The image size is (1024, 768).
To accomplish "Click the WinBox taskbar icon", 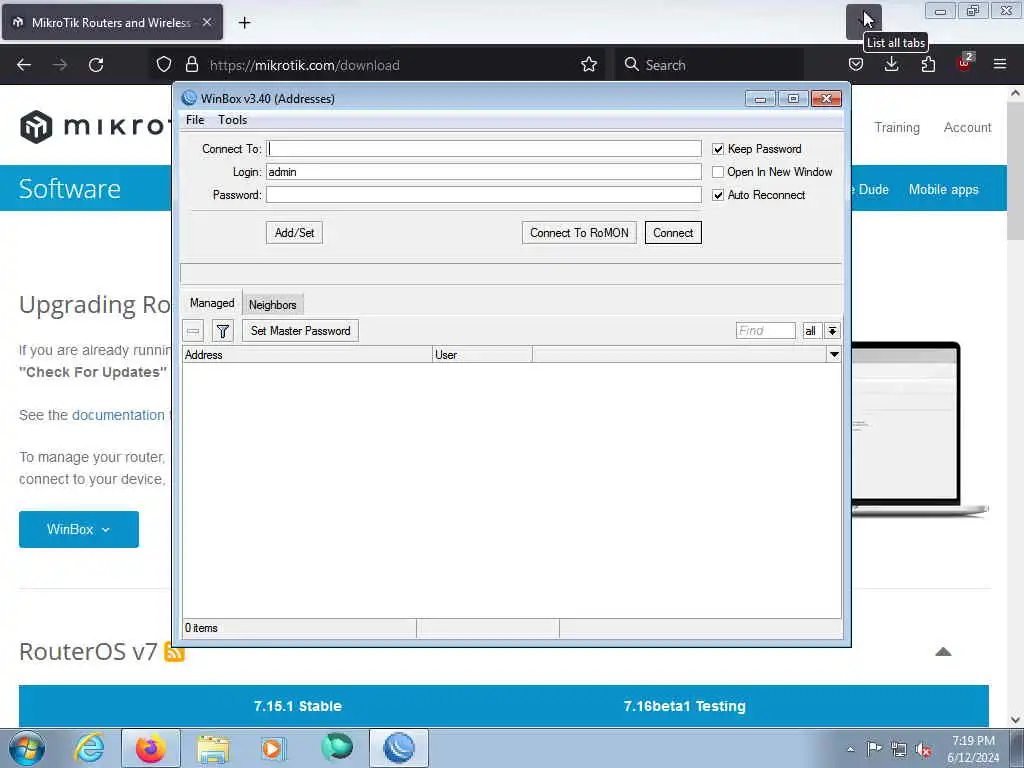I will [398, 748].
